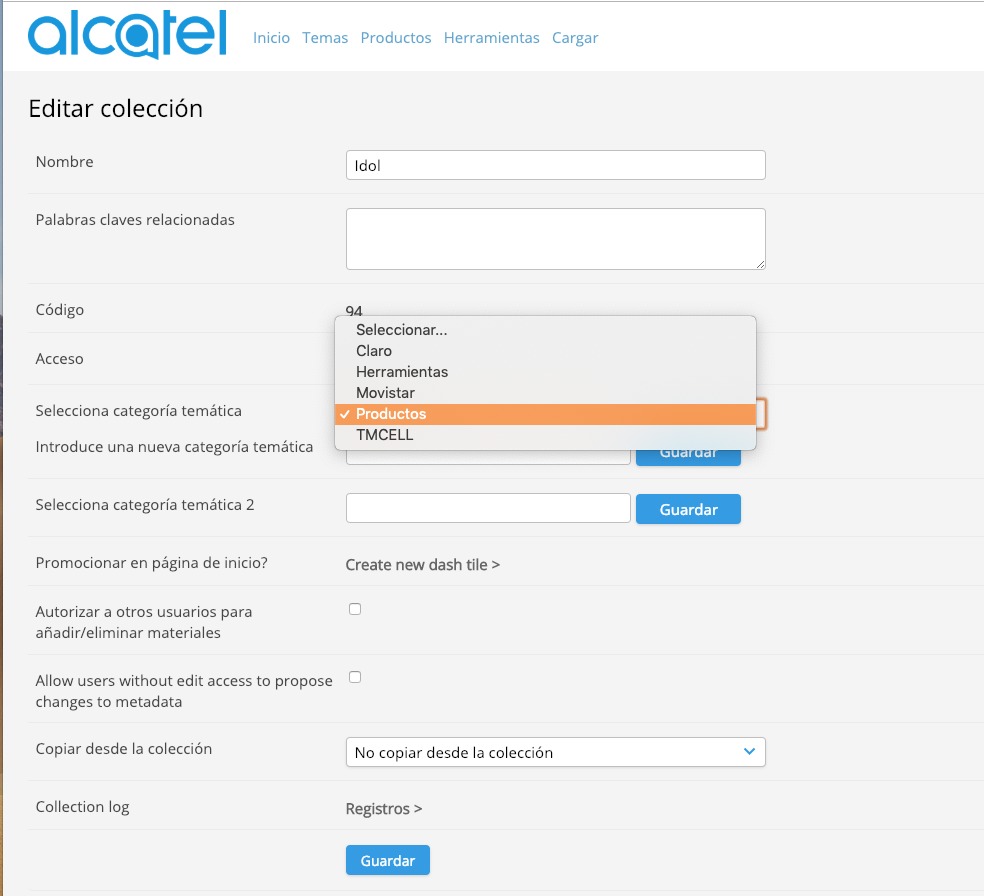This screenshot has height=896, width=984.
Task: Click Guardar beside categoría temática 2
Action: [x=688, y=509]
